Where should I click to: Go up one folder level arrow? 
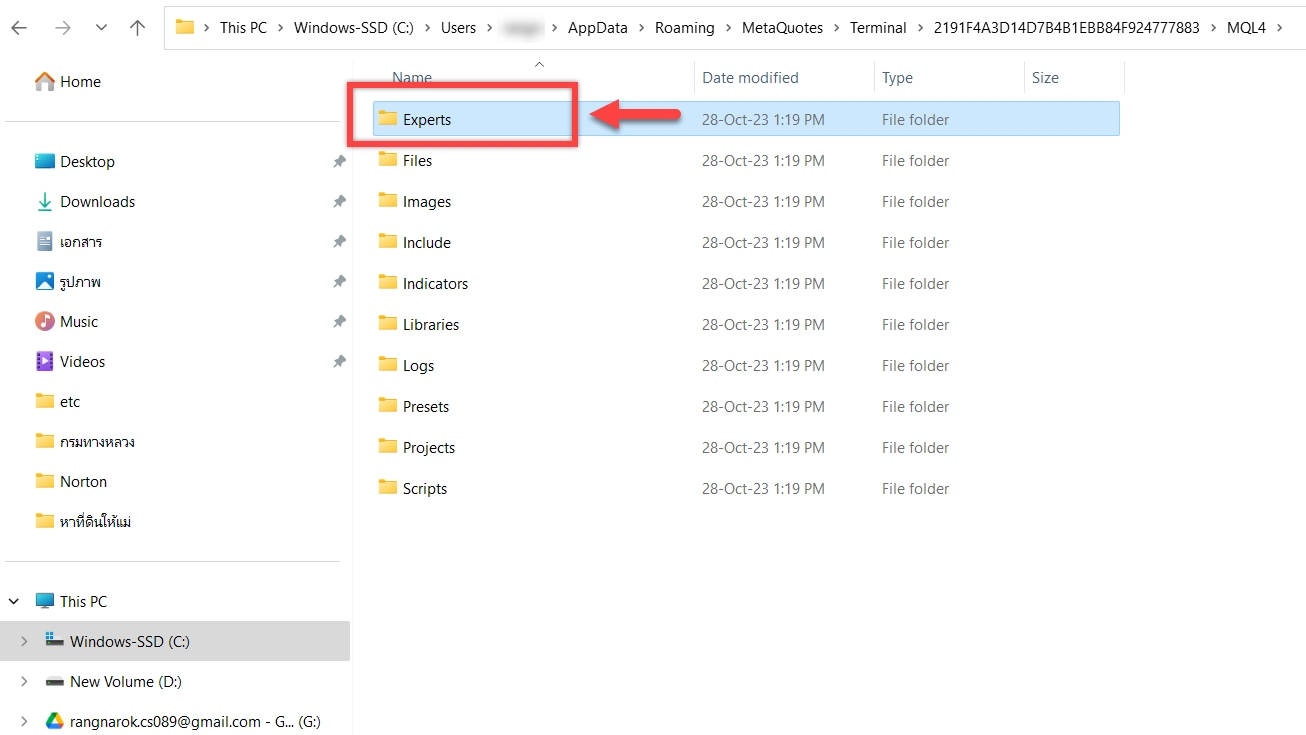click(x=138, y=28)
